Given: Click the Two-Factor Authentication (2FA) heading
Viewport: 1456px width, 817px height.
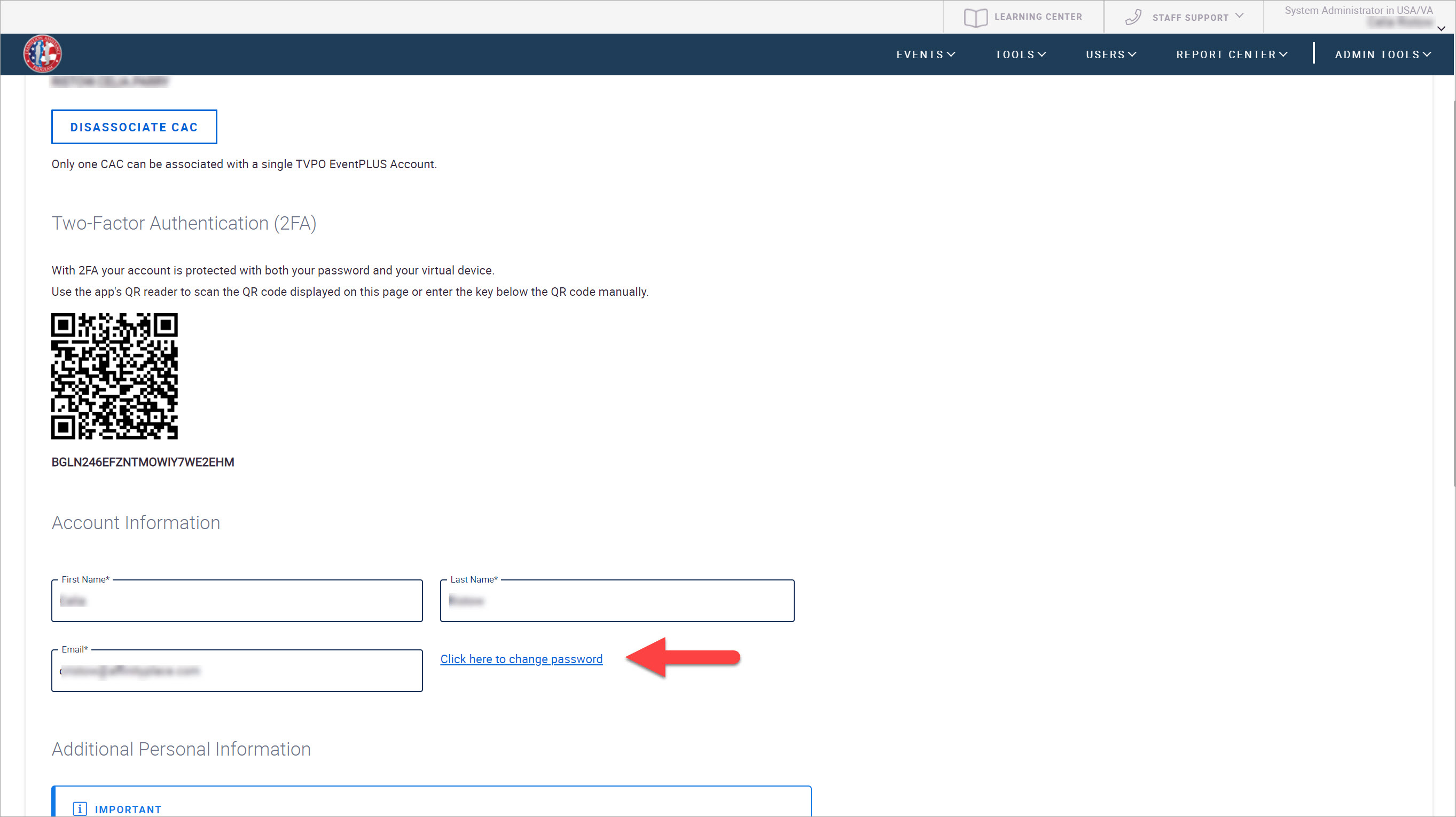Looking at the screenshot, I should (x=184, y=224).
